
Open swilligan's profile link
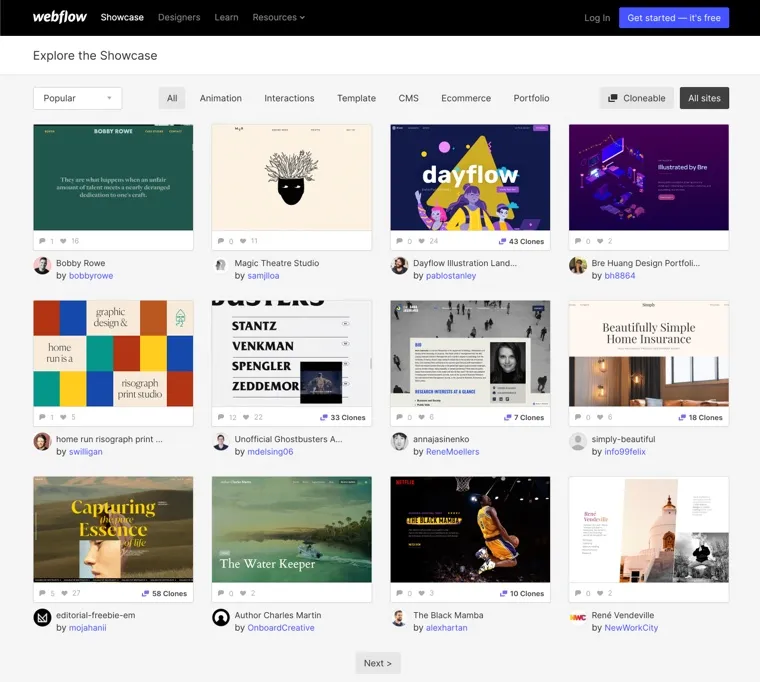[85, 451]
